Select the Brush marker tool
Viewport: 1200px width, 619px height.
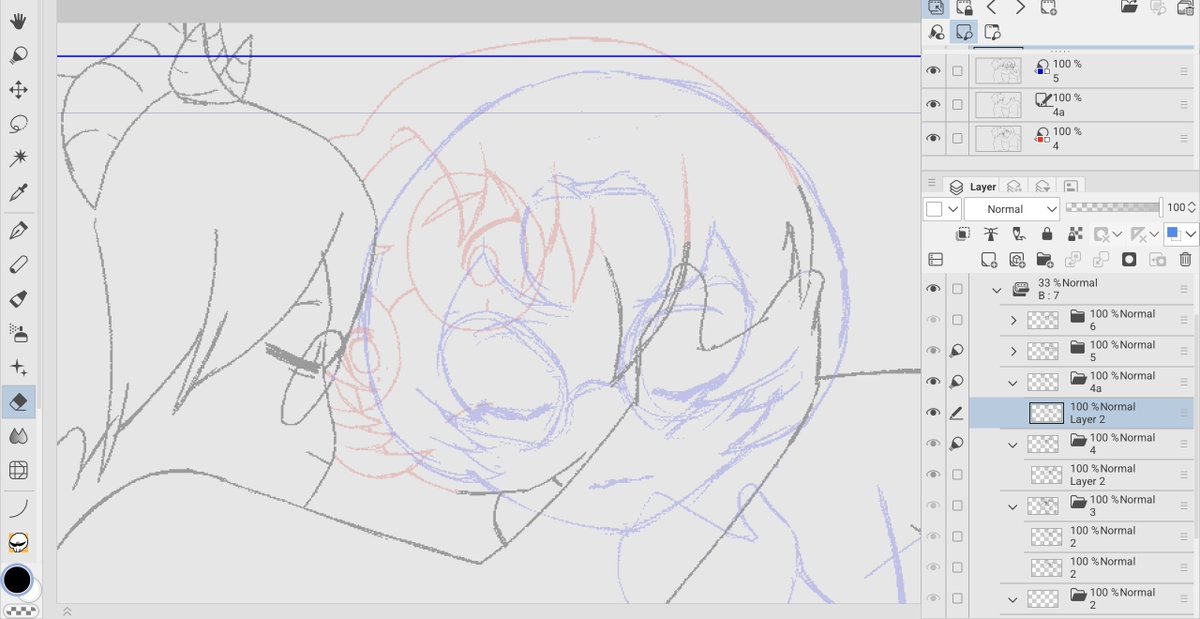(18, 299)
